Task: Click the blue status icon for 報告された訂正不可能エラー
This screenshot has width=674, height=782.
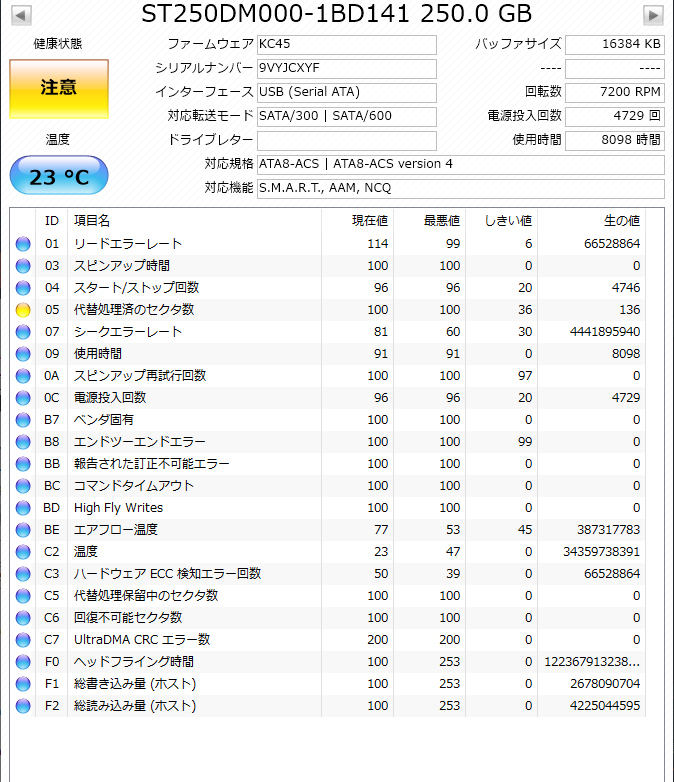Action: (23, 464)
